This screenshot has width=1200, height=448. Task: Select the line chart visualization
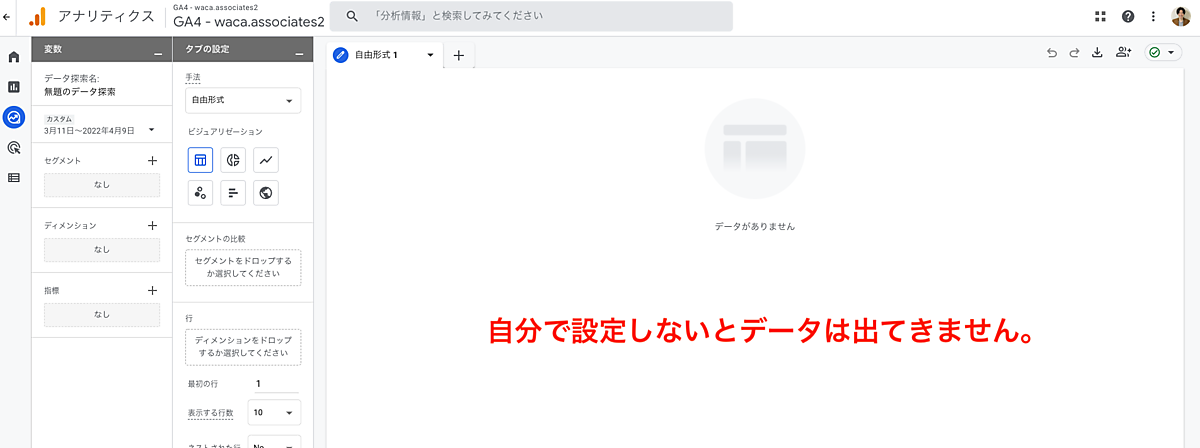click(x=266, y=160)
